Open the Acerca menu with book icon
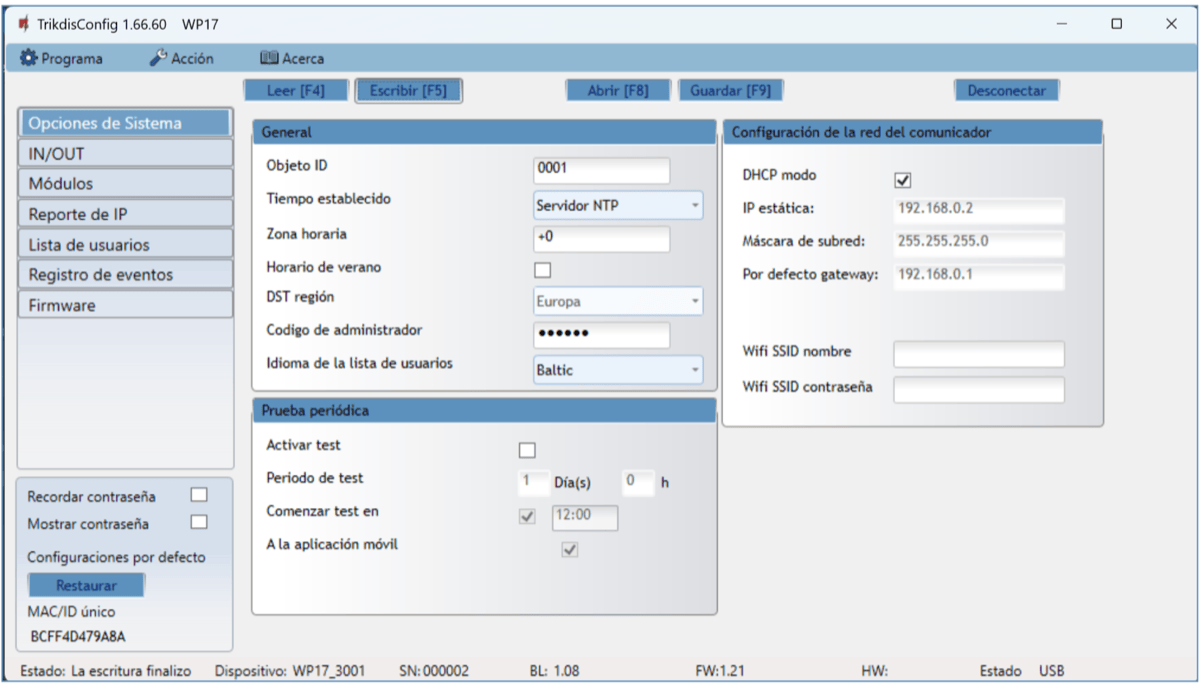Screen dimensions: 1200x684 [292, 58]
